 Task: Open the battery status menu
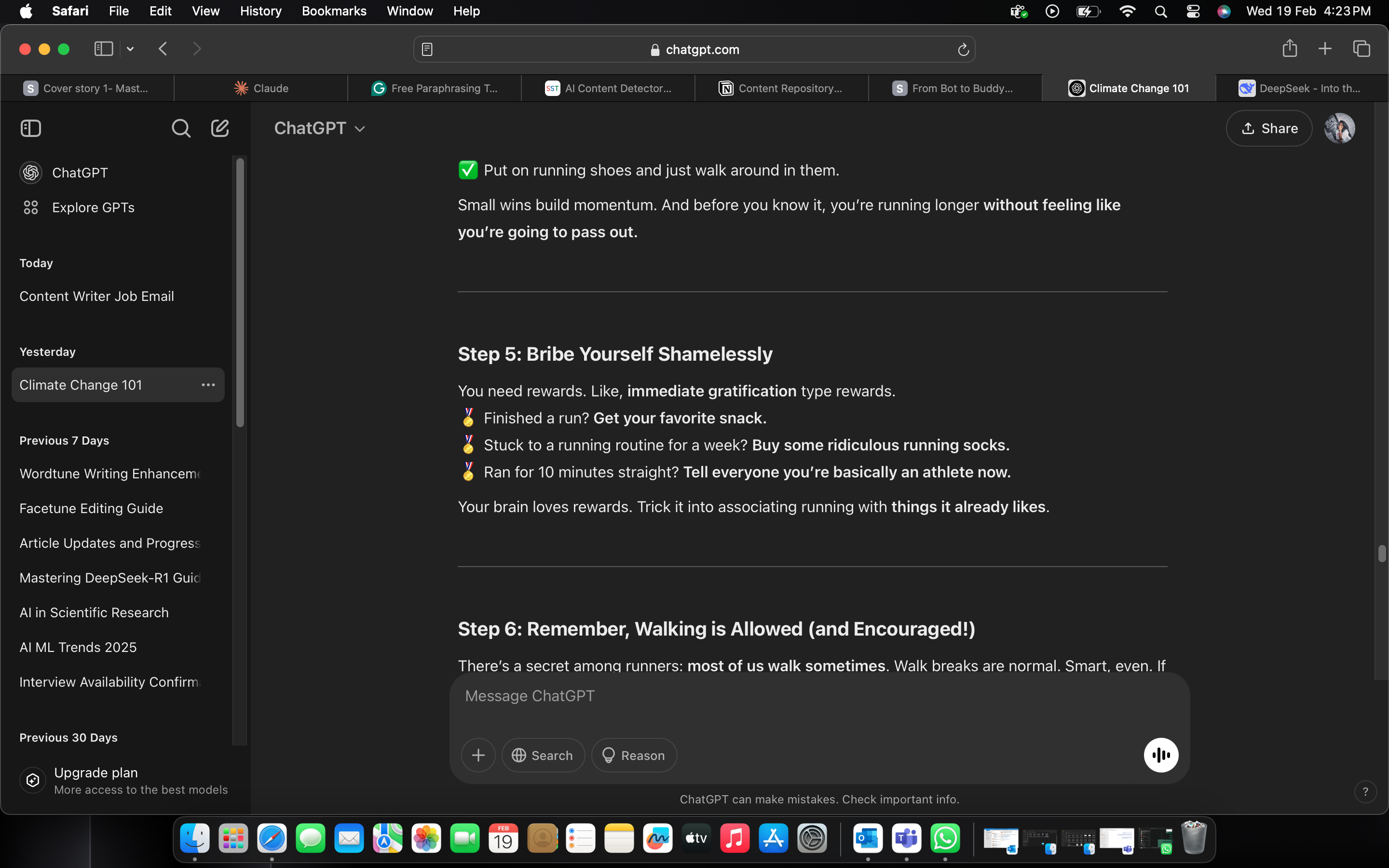[x=1088, y=11]
